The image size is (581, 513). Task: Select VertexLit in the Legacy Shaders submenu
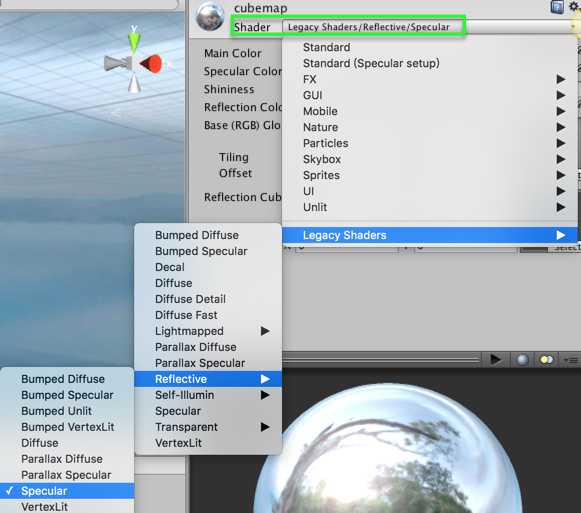coord(208,443)
